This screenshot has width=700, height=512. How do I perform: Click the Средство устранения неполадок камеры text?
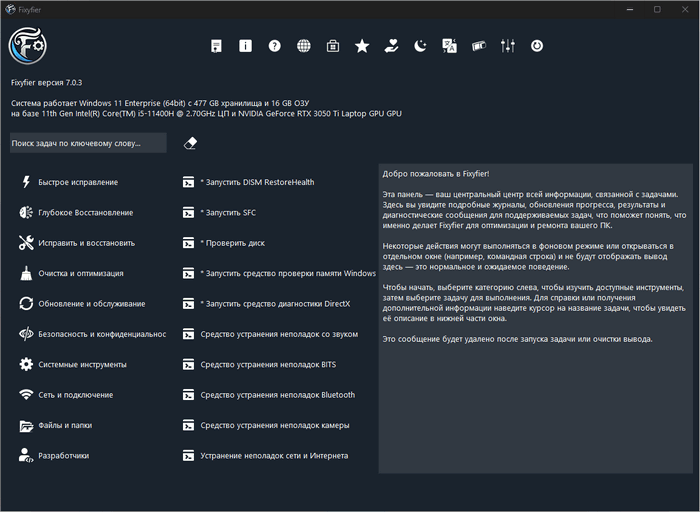click(x=275, y=425)
